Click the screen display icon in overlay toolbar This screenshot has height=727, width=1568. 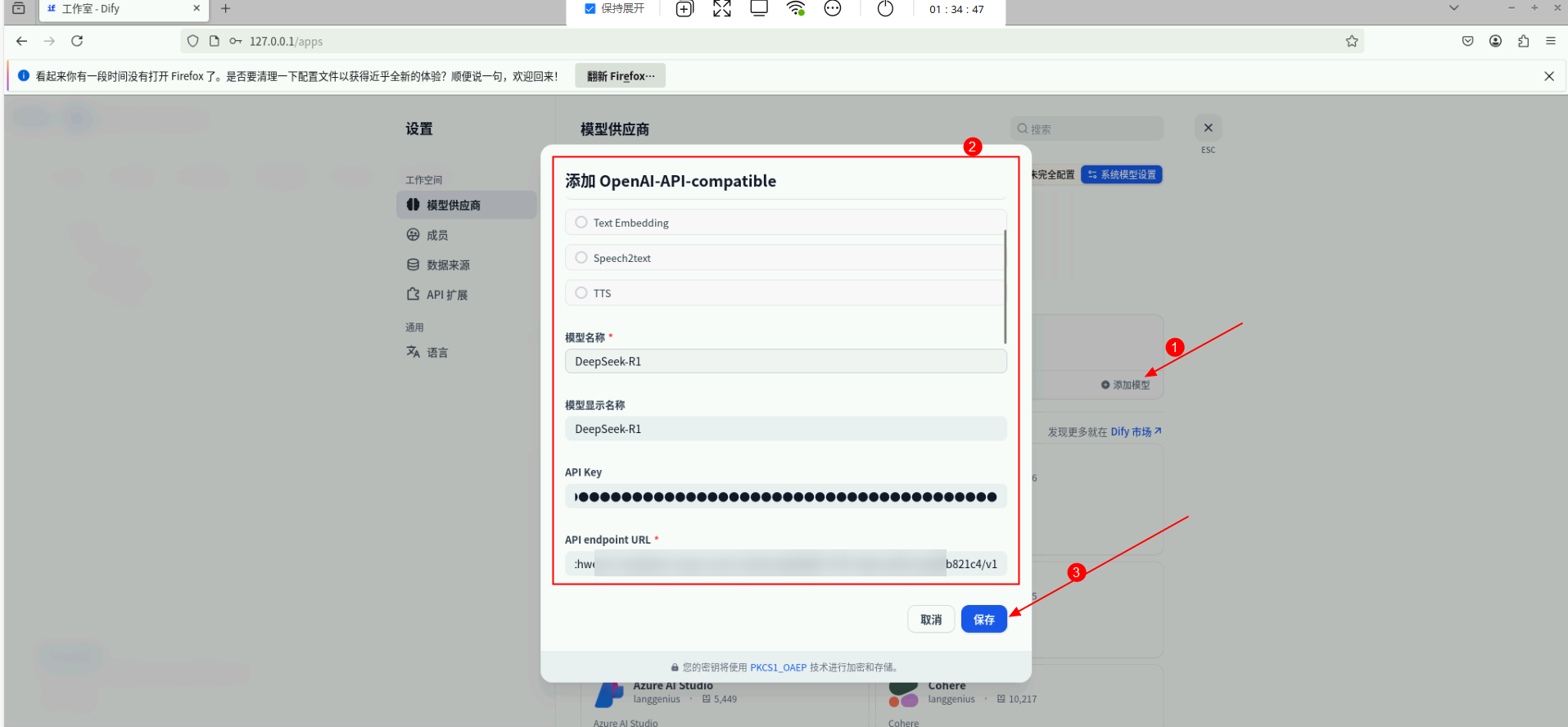[x=759, y=9]
